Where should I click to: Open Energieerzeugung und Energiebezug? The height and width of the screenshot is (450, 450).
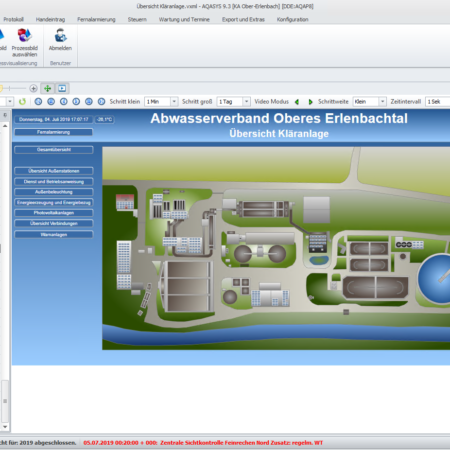tap(53, 203)
